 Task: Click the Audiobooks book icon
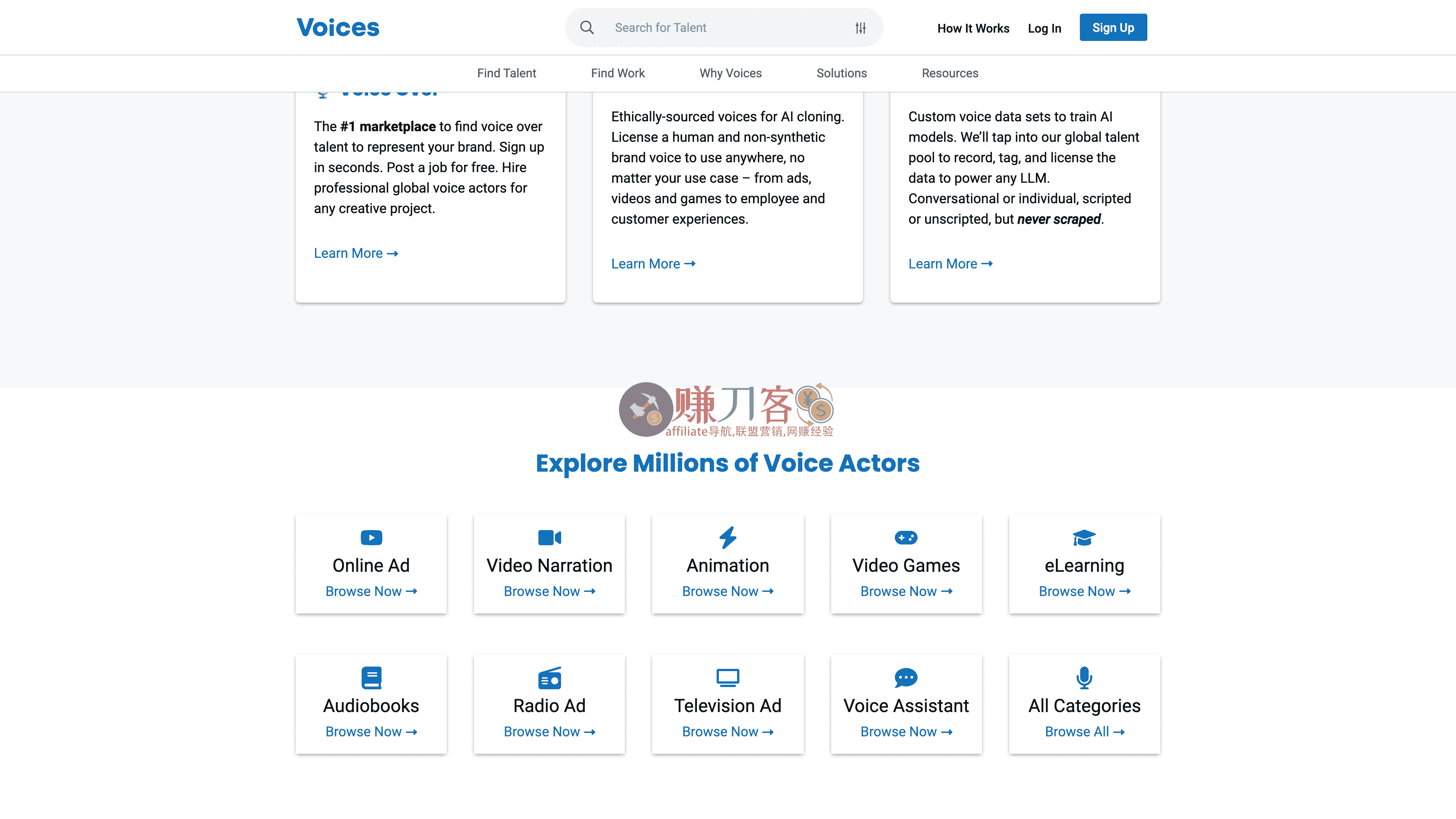click(371, 677)
